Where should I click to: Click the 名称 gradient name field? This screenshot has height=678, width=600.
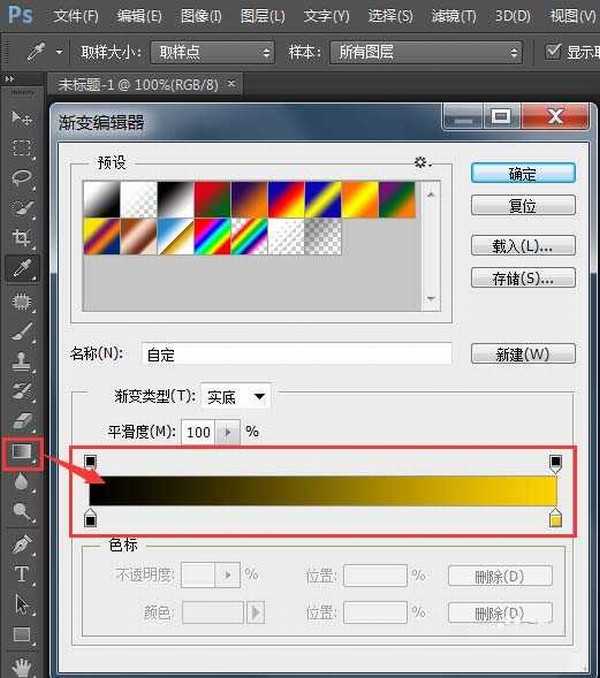296,354
